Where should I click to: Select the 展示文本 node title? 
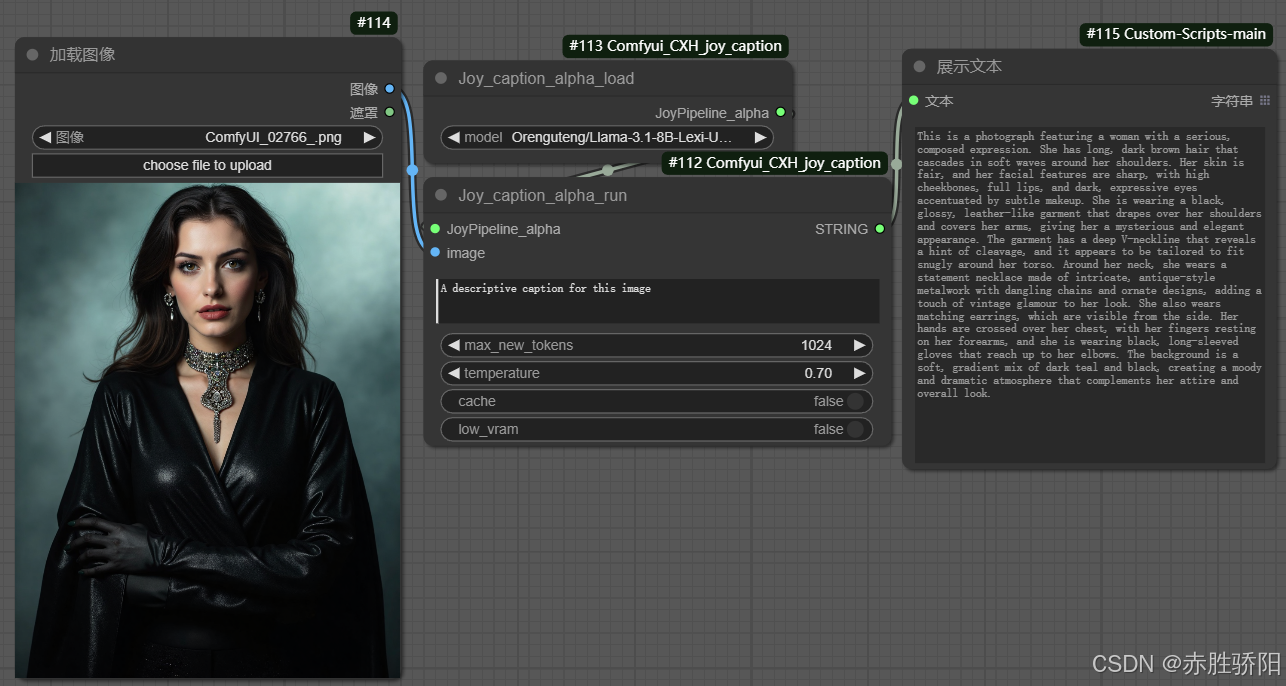pyautogui.click(x=969, y=67)
